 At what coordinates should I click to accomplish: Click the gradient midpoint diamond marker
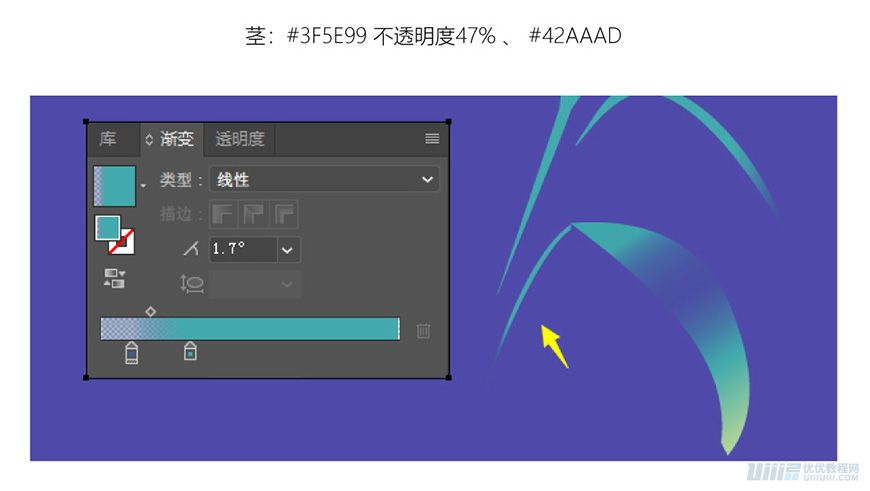coord(150,312)
